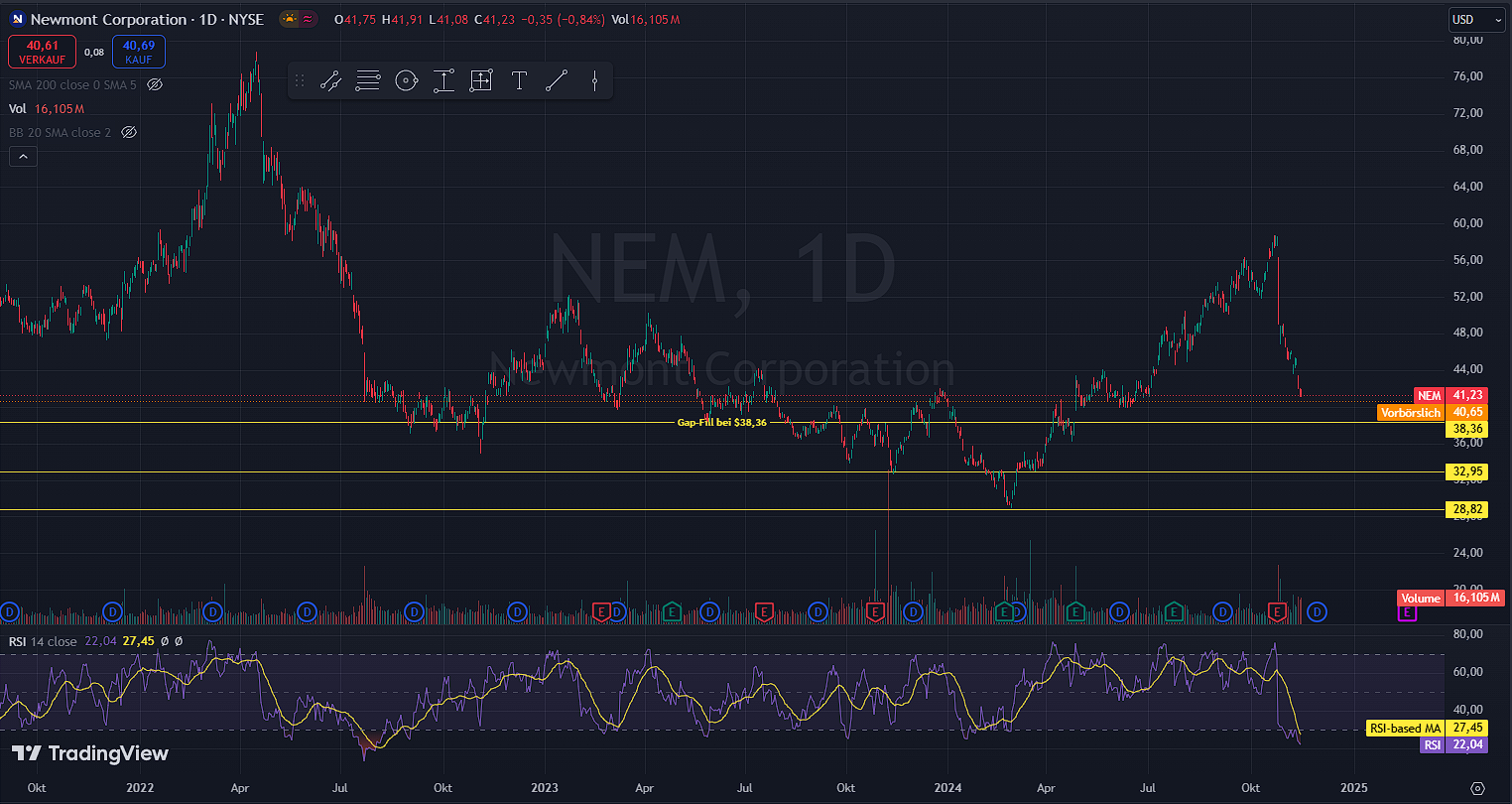This screenshot has width=1512, height=804.
Task: Click the yellow RSI-based MA 27,45 label
Action: pos(1428,728)
